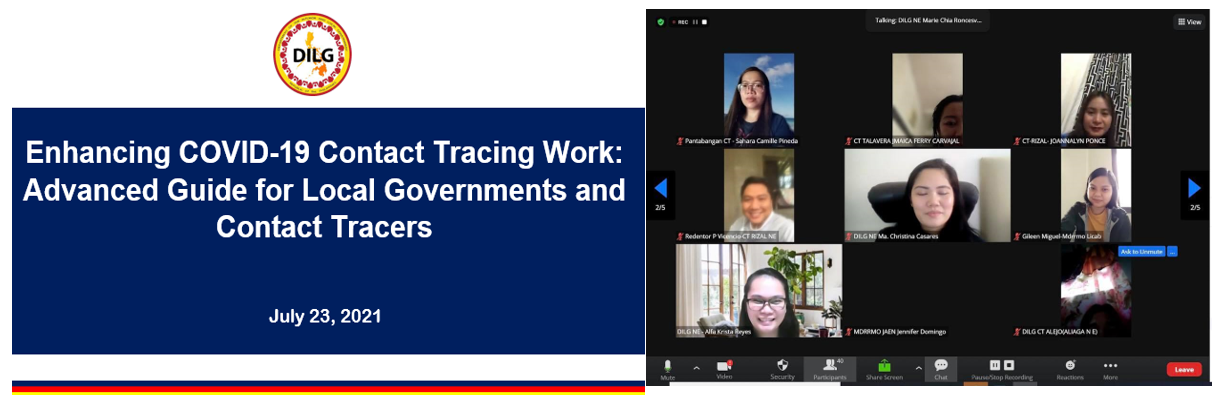This screenshot has height=395, width=1217.
Task: Mute the microphone in Zoom toolbar
Action: [667, 369]
